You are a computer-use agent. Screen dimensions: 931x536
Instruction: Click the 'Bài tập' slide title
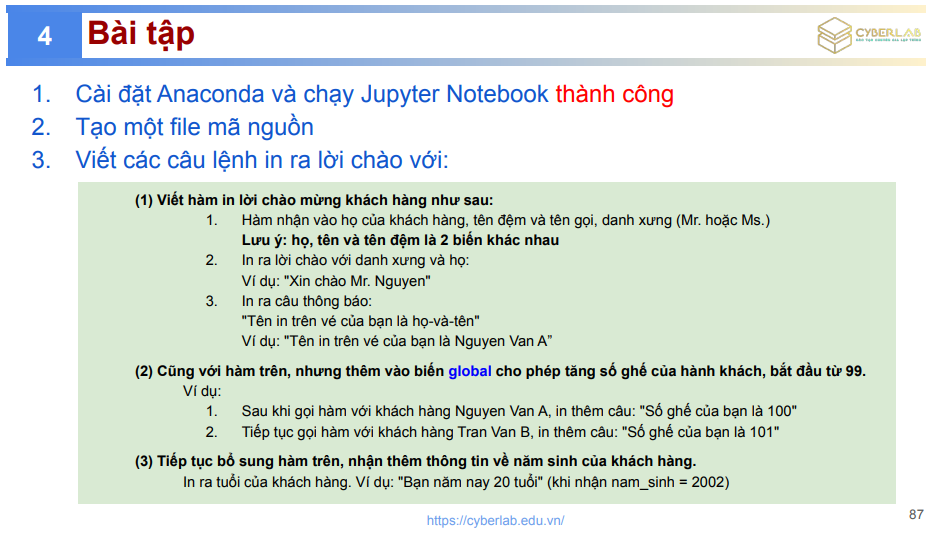141,34
